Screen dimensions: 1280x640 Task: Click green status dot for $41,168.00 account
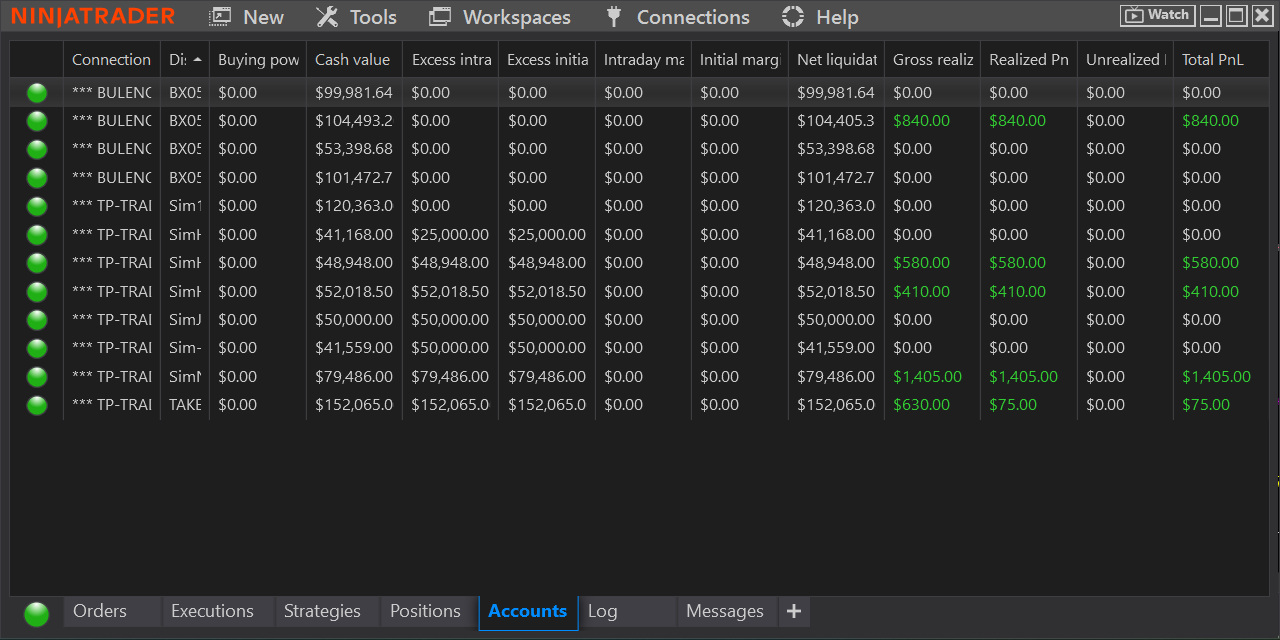tap(37, 235)
